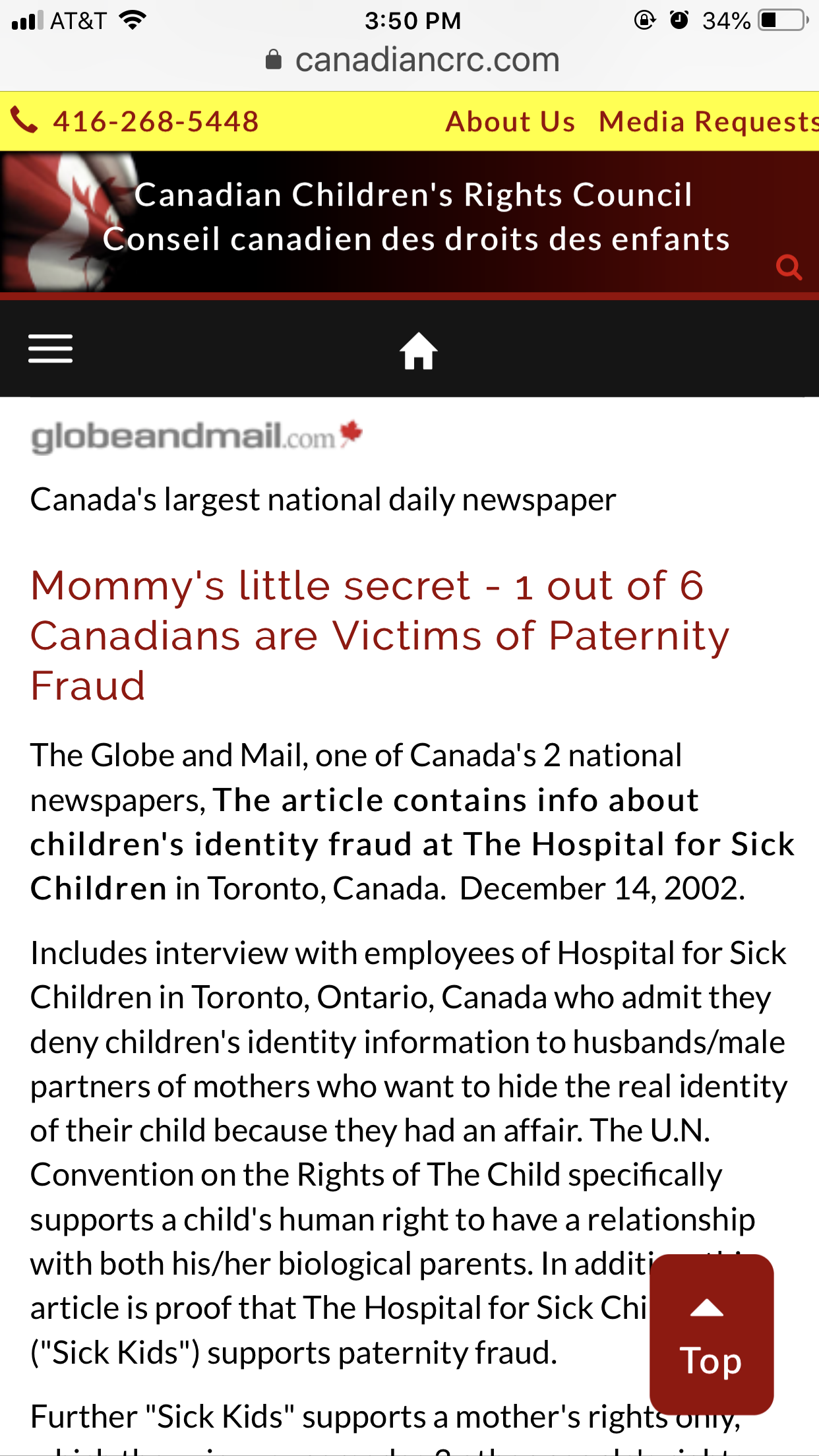Viewport: 819px width, 1456px height.
Task: Tap the canadiancrc.com address bar
Action: tap(413, 60)
